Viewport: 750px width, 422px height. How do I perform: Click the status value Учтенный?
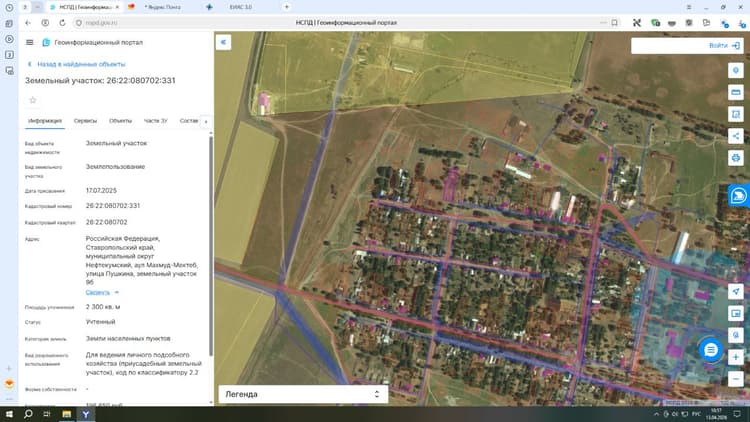click(100, 322)
